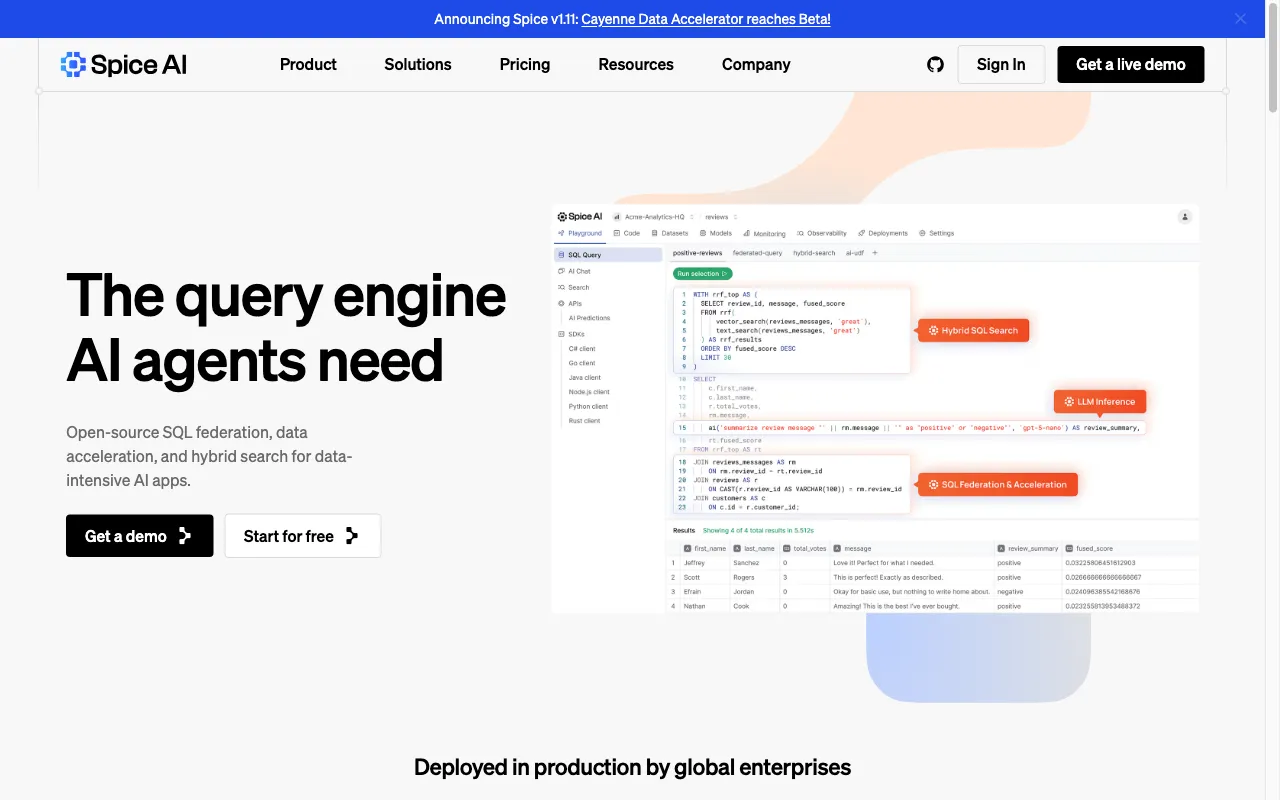Switch to the Datasets tab
The image size is (1280, 800).
point(670,233)
